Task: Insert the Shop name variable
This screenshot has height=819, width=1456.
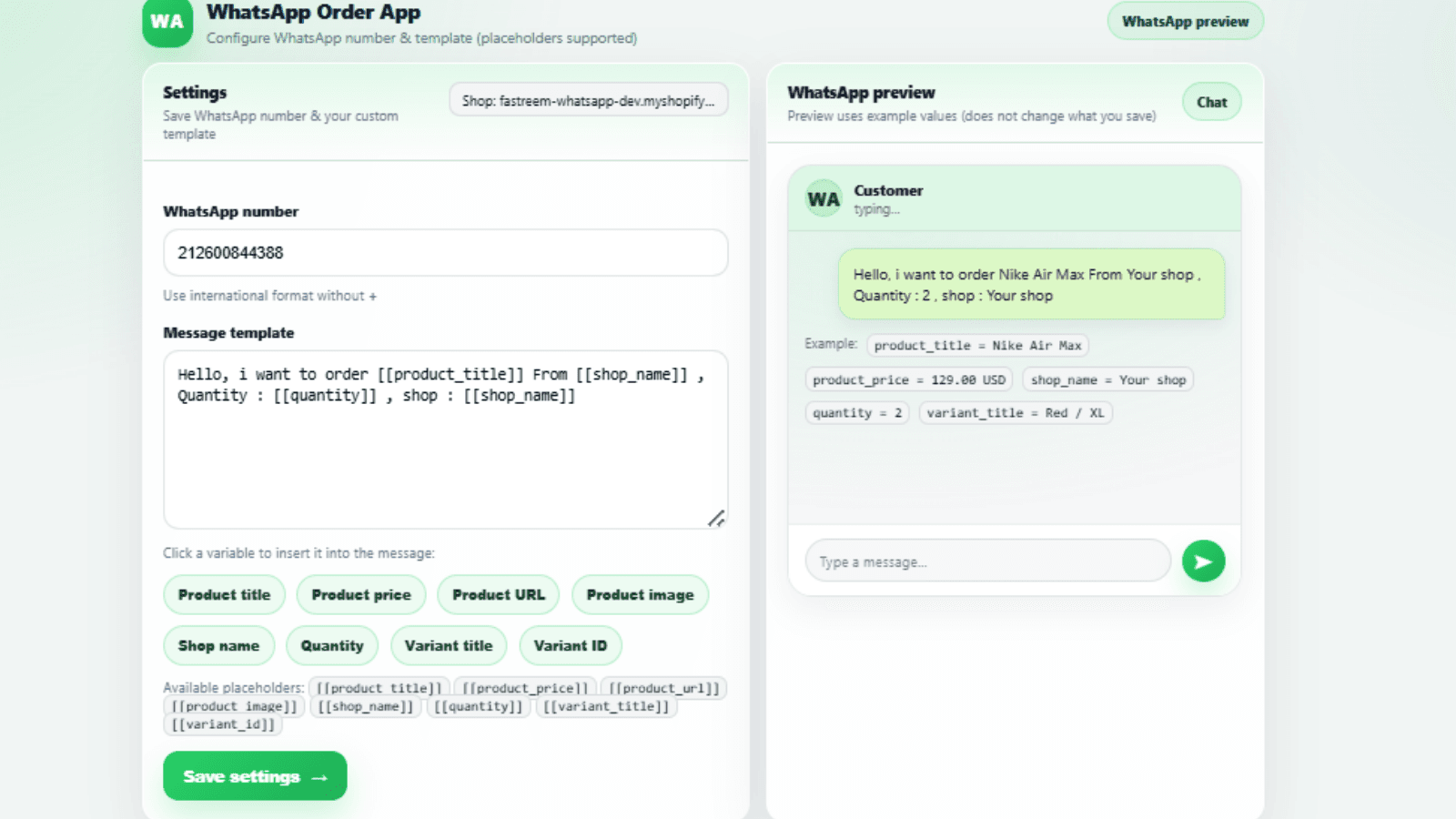Action: click(218, 645)
